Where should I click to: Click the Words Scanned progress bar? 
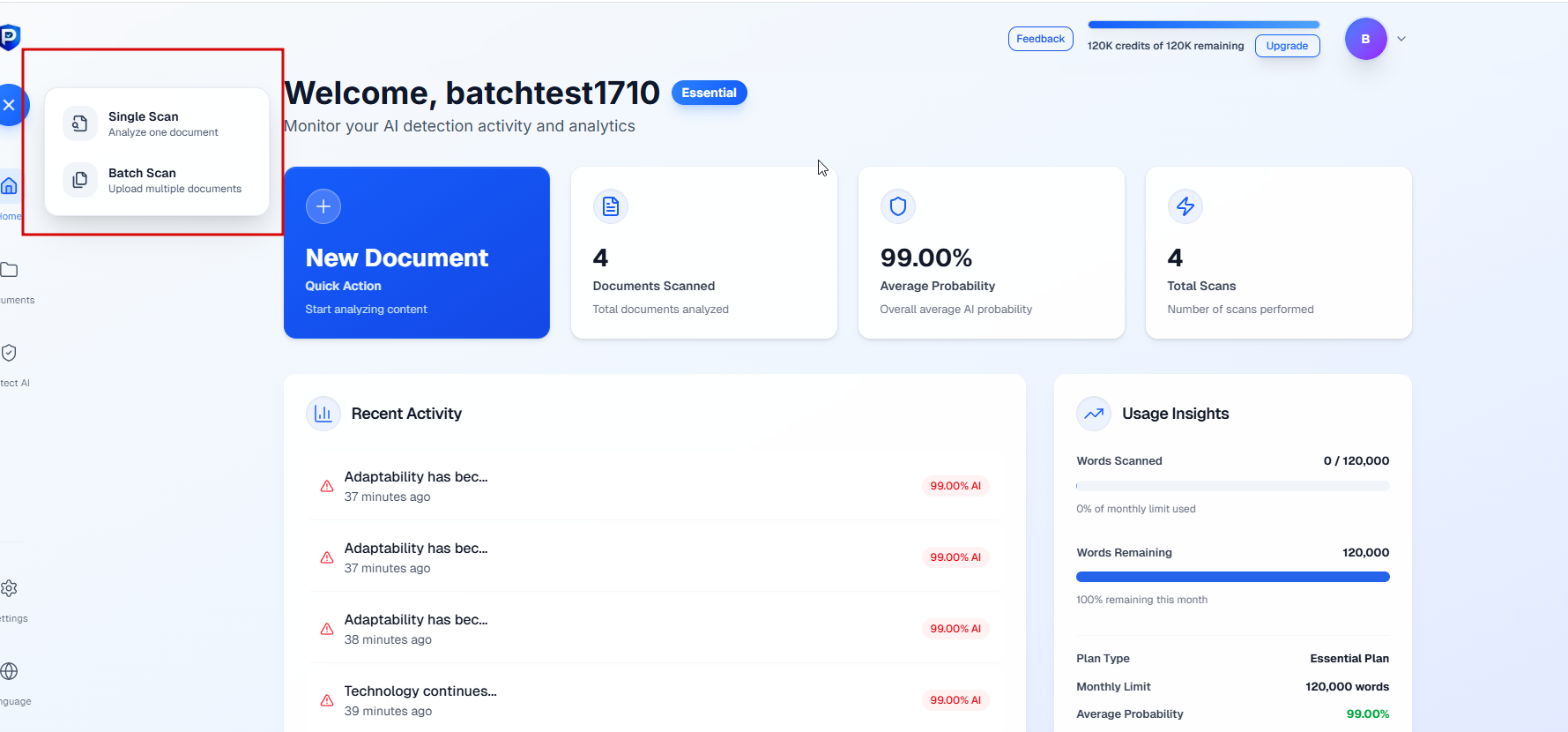pyautogui.click(x=1232, y=486)
